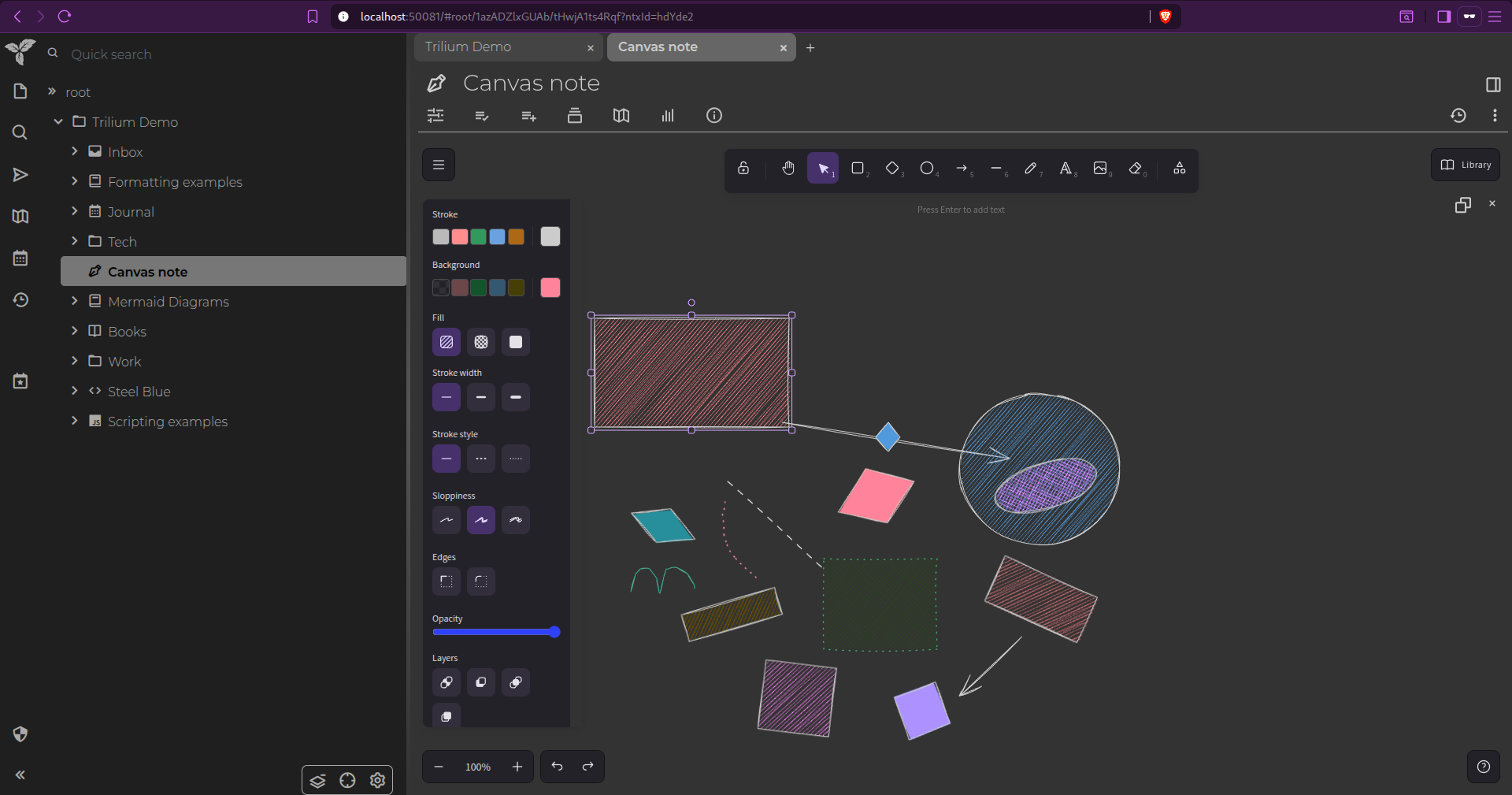
Task: Select the Rectangle tool
Action: pos(858,168)
